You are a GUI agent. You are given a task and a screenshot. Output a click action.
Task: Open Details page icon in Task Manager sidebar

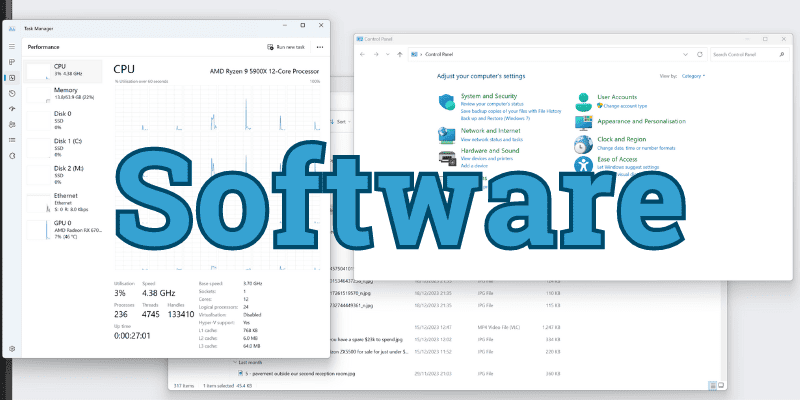[x=12, y=140]
